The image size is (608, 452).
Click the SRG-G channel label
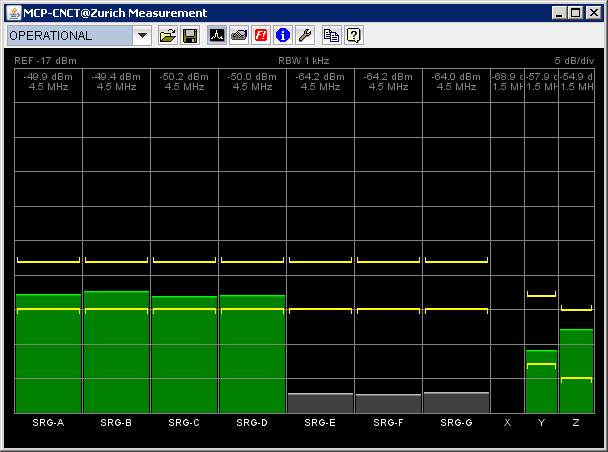(456, 423)
